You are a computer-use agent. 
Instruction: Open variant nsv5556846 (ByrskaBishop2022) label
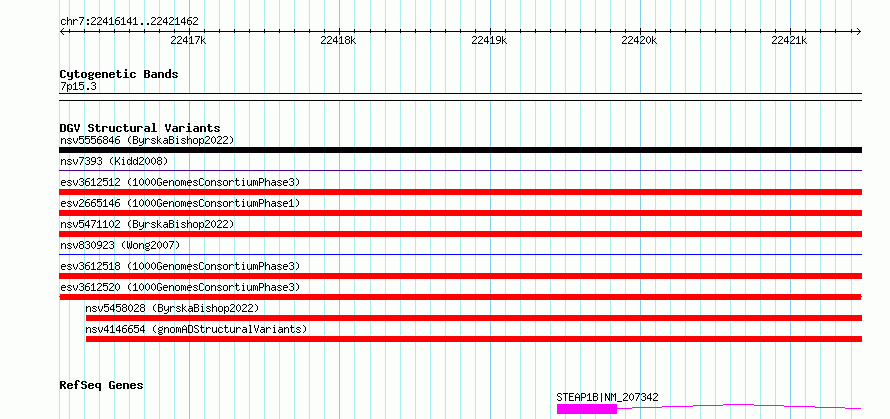[147, 140]
